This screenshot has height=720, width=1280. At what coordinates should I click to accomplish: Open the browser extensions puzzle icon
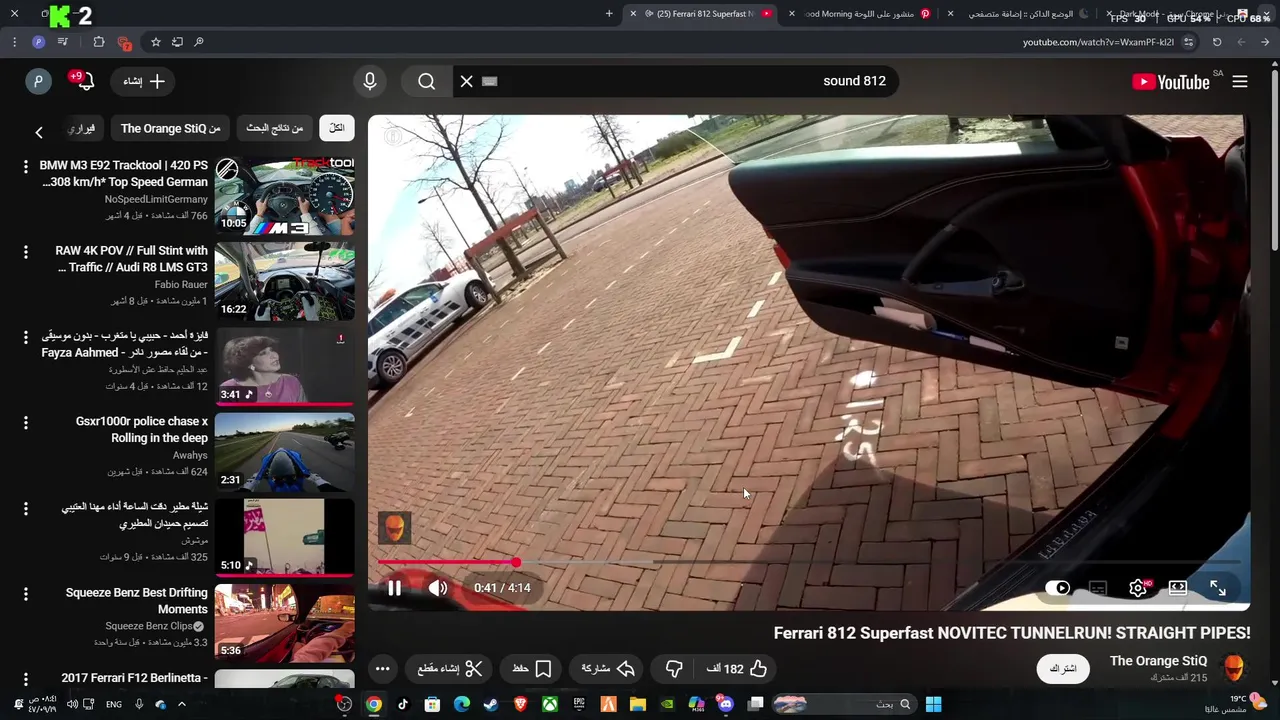[x=99, y=42]
